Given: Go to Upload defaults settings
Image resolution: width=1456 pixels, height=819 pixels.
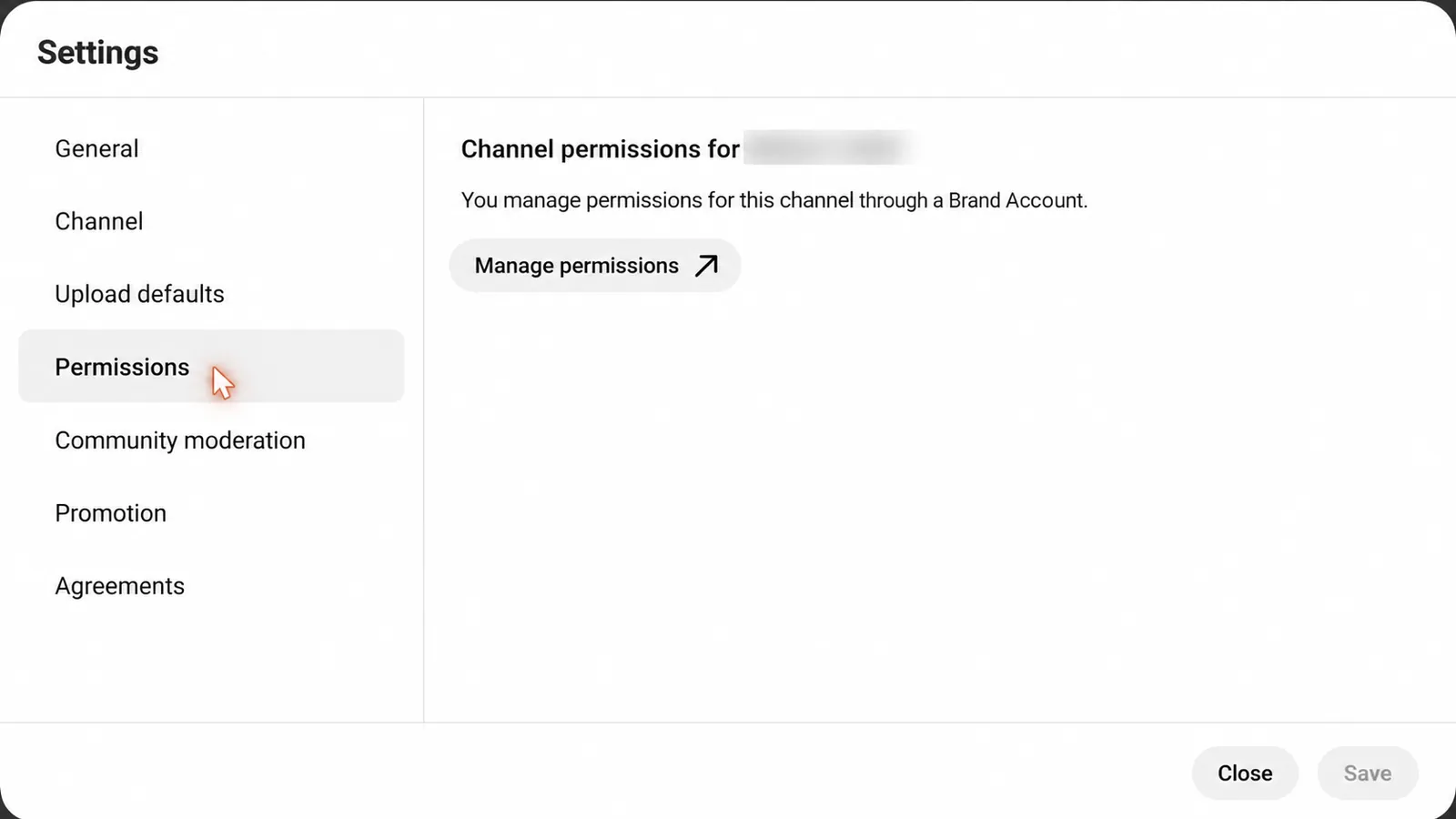Looking at the screenshot, I should [211, 294].
